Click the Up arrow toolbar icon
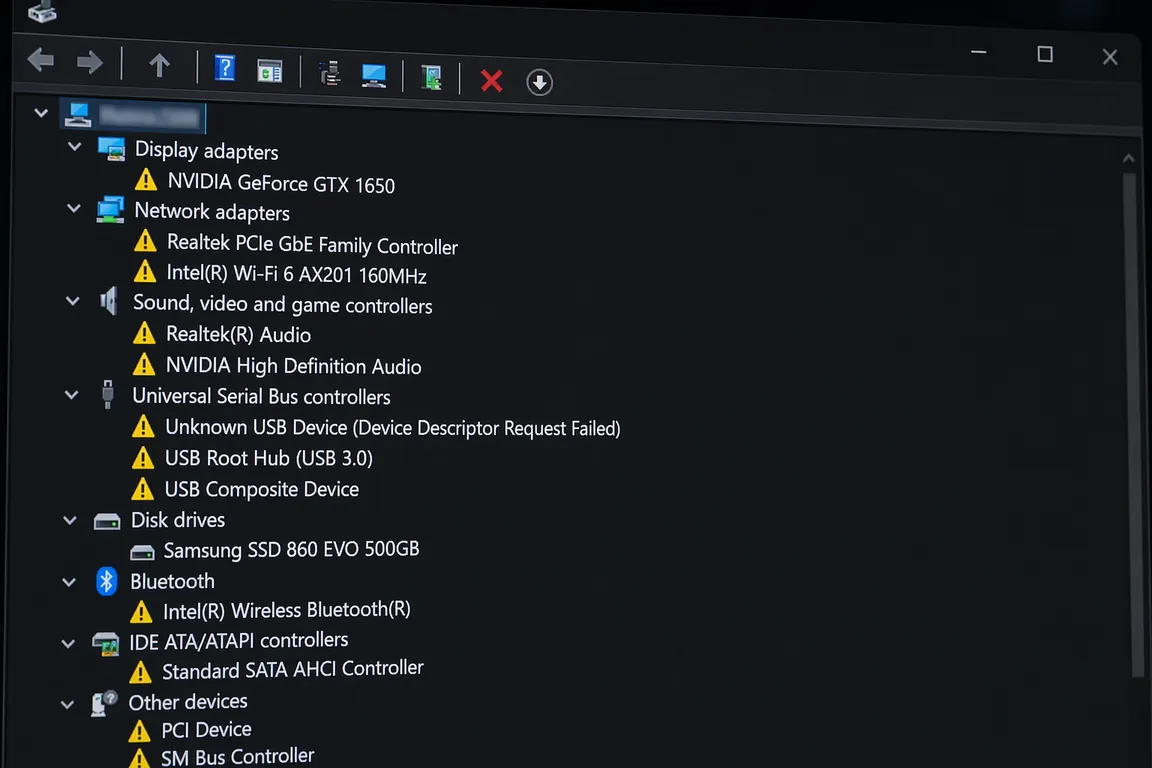 159,66
